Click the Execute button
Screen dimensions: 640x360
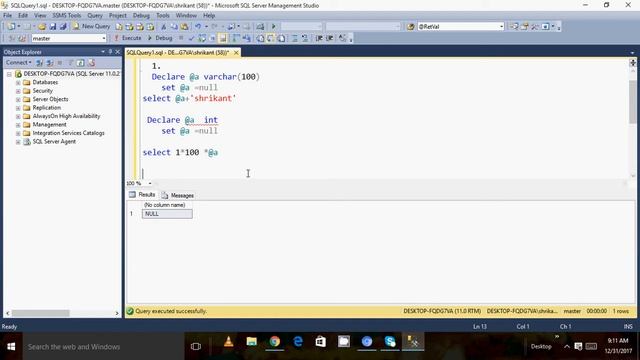click(127, 38)
